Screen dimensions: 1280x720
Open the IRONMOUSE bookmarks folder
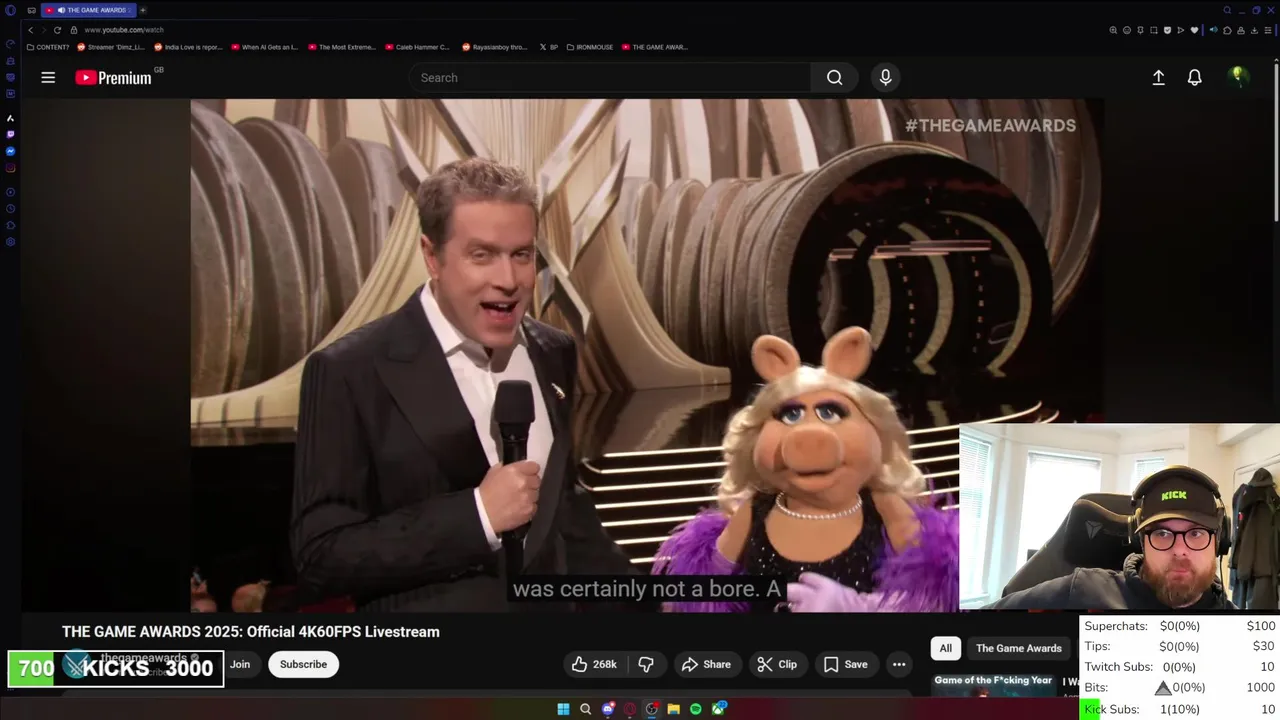point(590,47)
